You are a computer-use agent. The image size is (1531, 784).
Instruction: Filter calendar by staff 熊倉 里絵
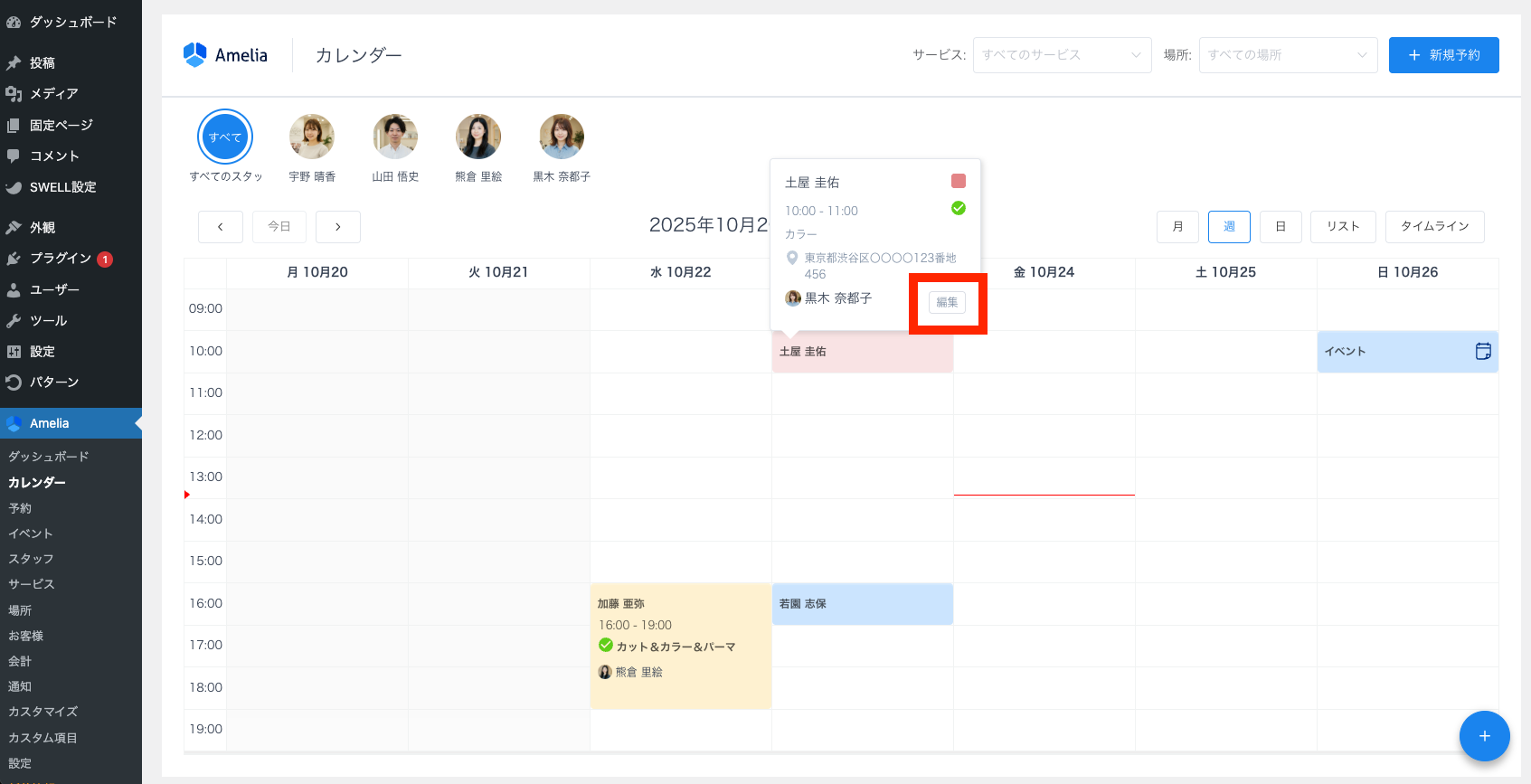pyautogui.click(x=478, y=137)
